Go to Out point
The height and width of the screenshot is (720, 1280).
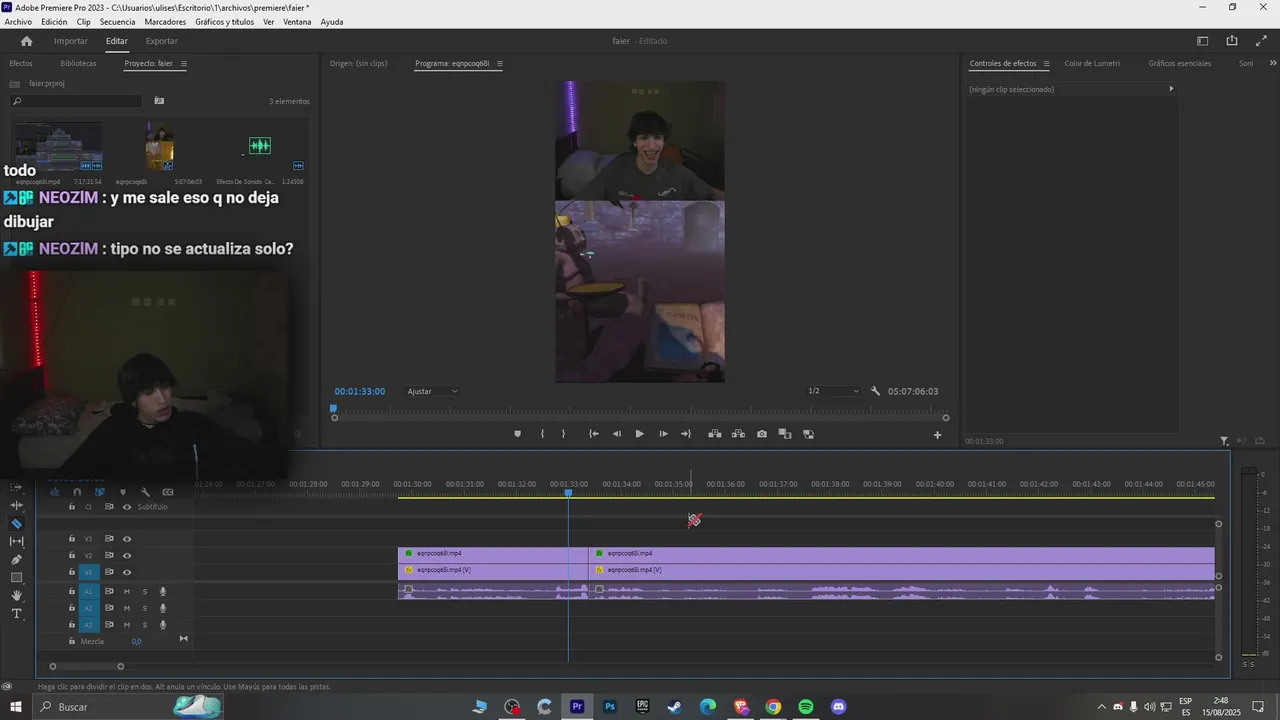click(686, 434)
